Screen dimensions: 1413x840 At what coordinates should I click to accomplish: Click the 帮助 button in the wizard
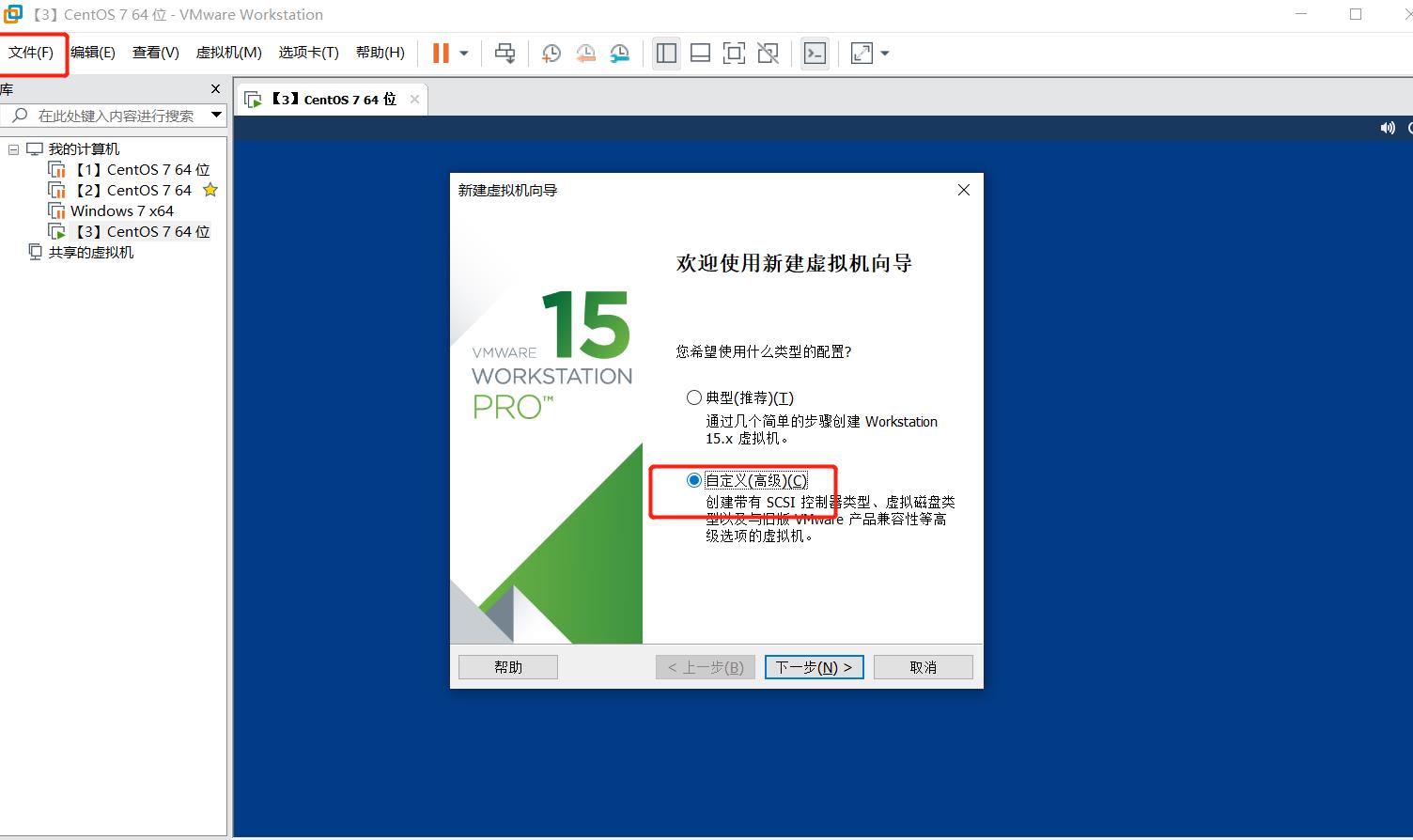pos(508,667)
